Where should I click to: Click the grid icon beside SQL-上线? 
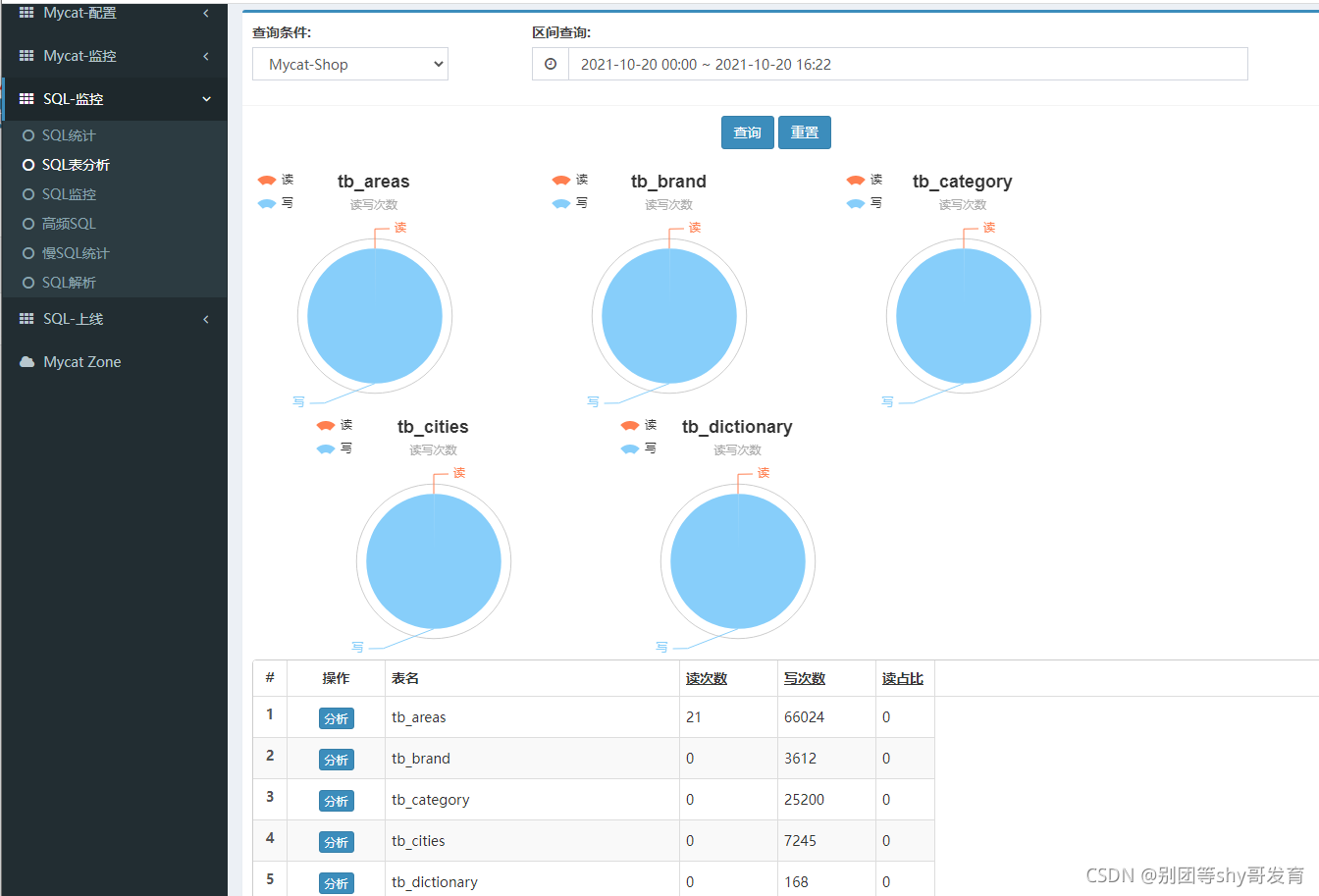pos(26,319)
